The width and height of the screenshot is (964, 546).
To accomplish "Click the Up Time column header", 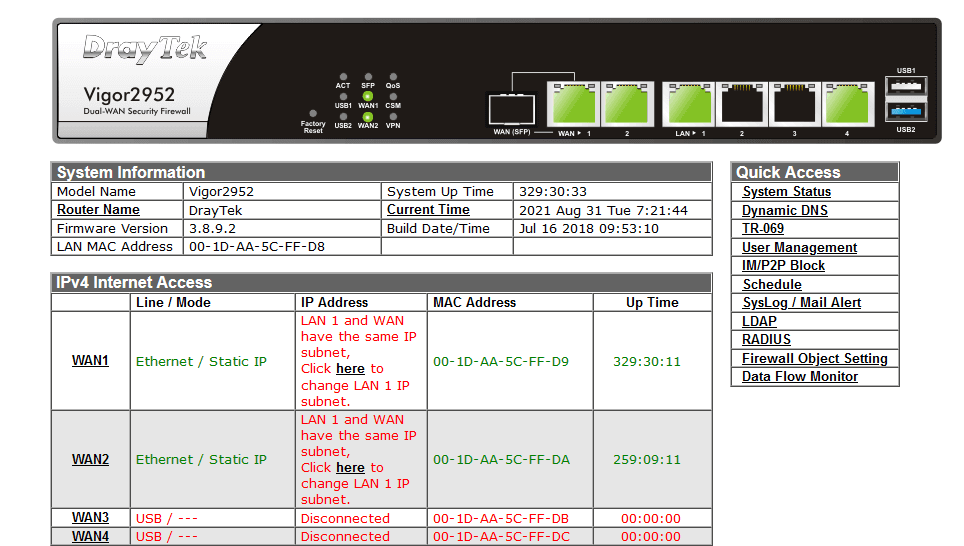I will [x=652, y=303].
